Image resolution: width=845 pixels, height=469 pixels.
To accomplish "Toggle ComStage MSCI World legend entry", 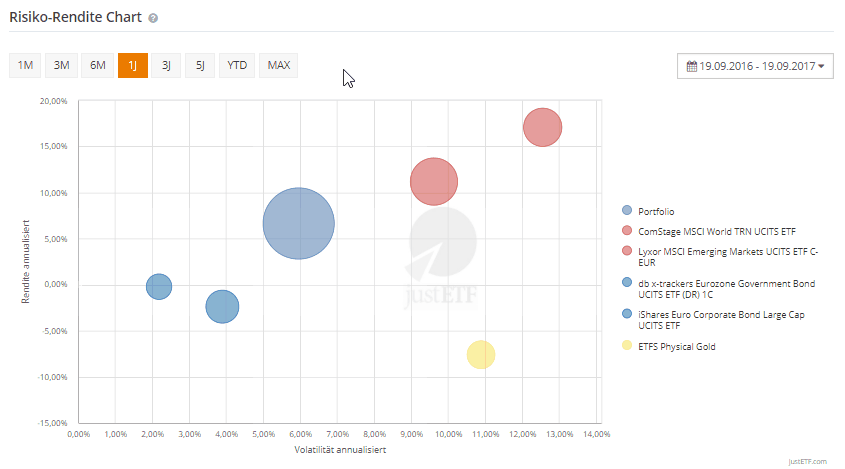I will click(709, 231).
